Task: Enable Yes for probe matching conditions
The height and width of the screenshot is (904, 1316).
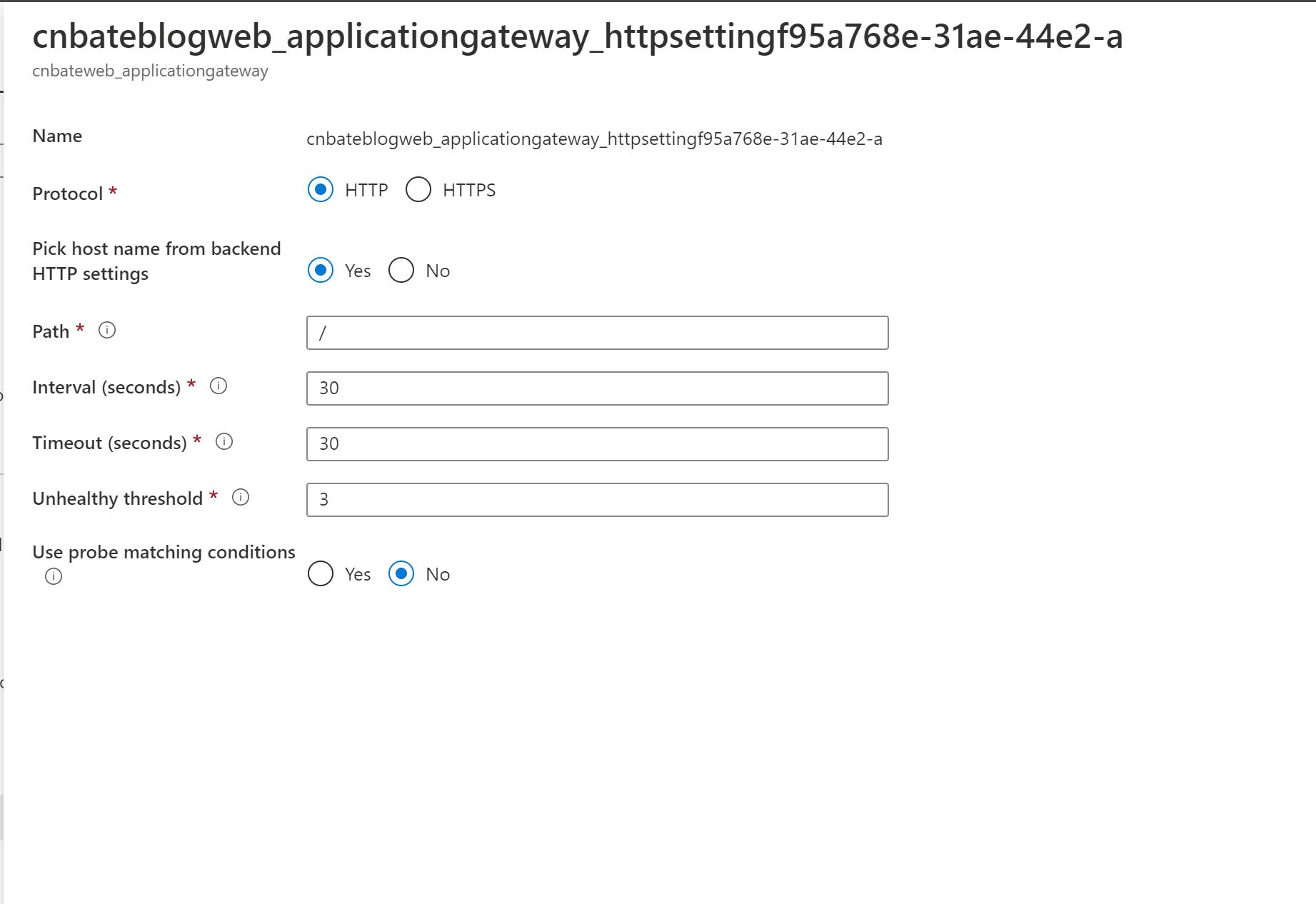Action: click(x=321, y=573)
